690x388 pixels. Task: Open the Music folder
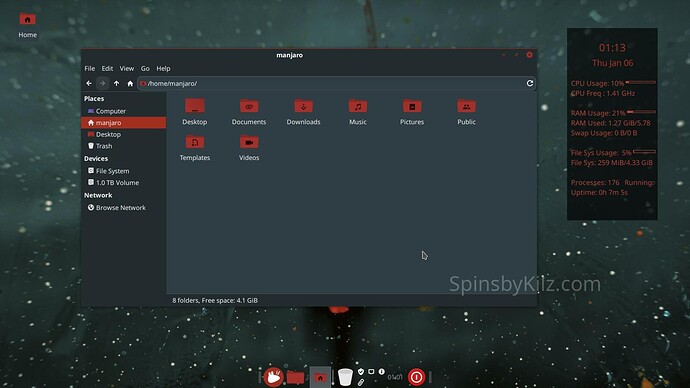click(358, 112)
